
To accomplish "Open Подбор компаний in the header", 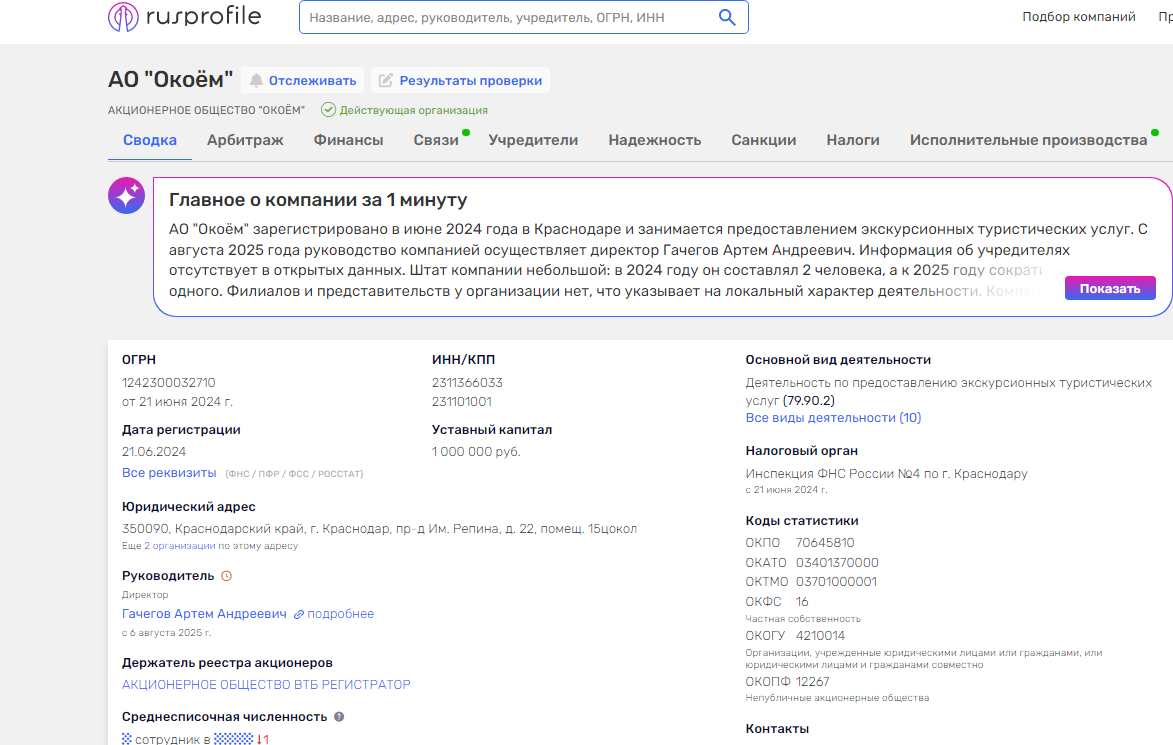I will [1079, 16].
